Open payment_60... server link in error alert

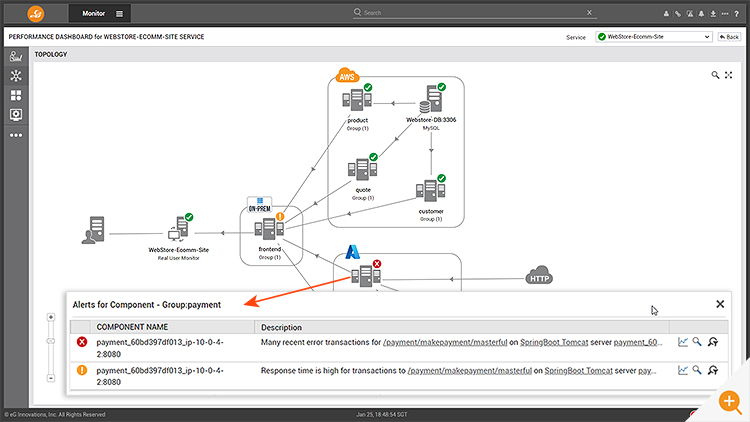point(638,342)
